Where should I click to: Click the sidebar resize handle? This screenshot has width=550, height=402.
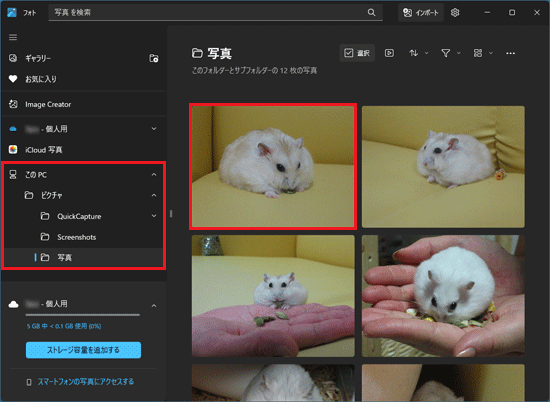click(171, 213)
